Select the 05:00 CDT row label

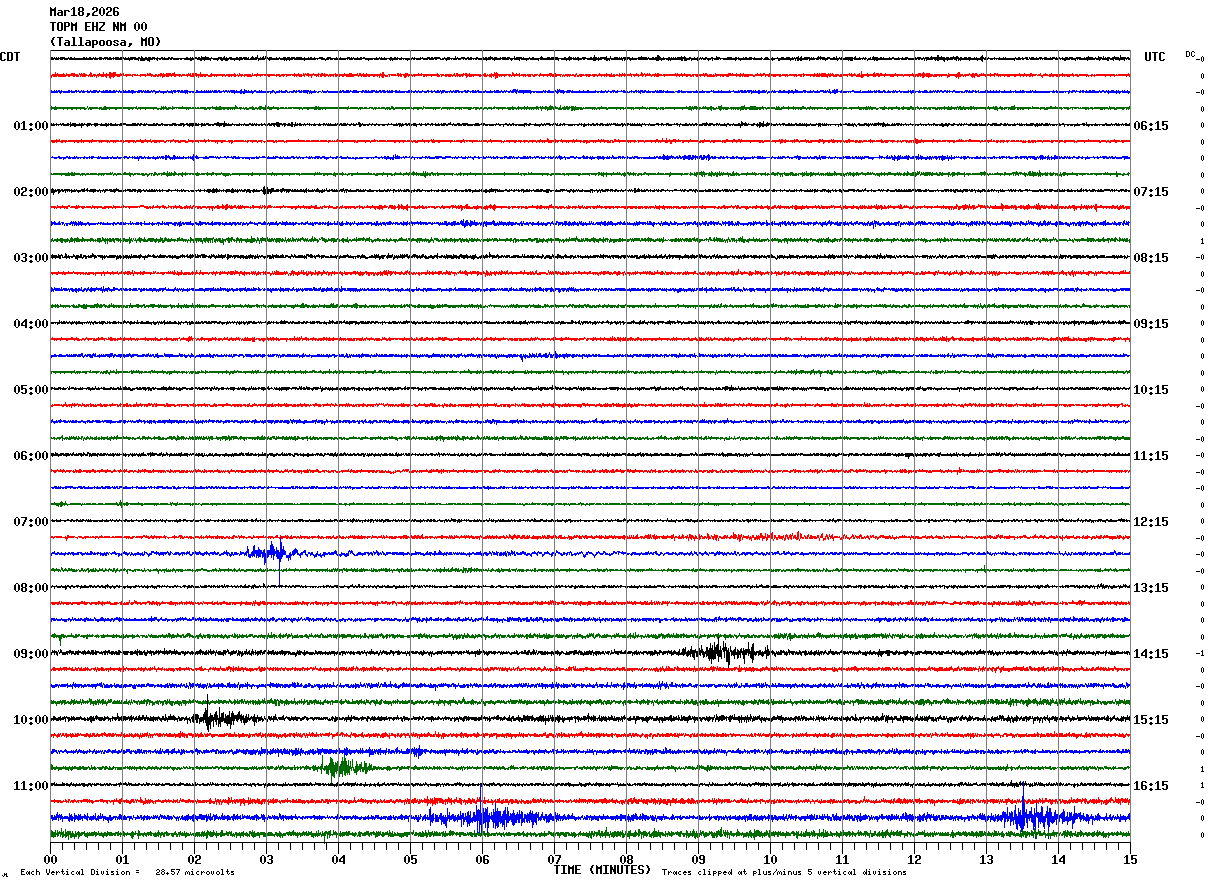pos(31,390)
